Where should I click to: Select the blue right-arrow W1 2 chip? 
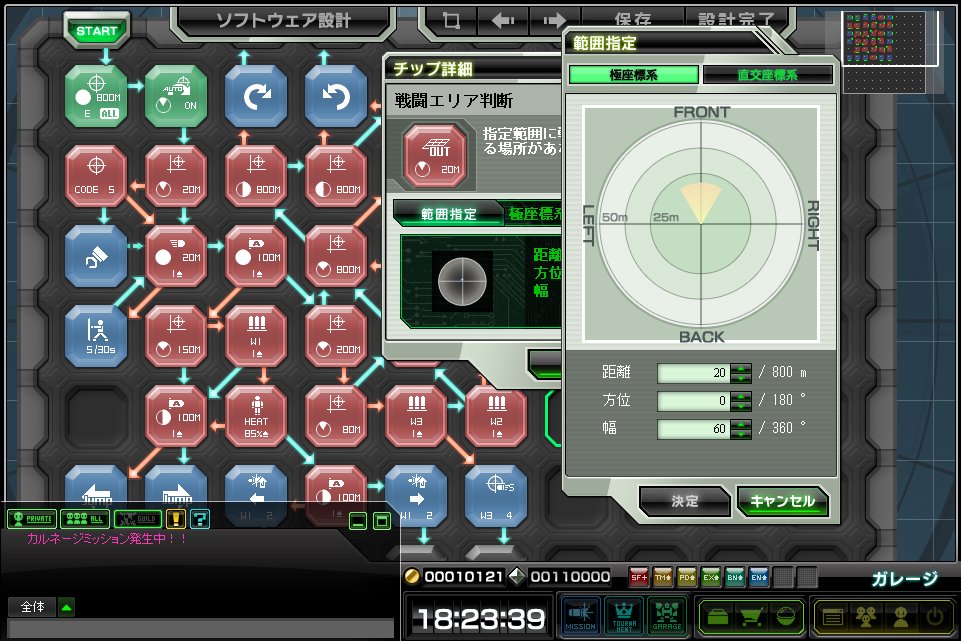[416, 496]
